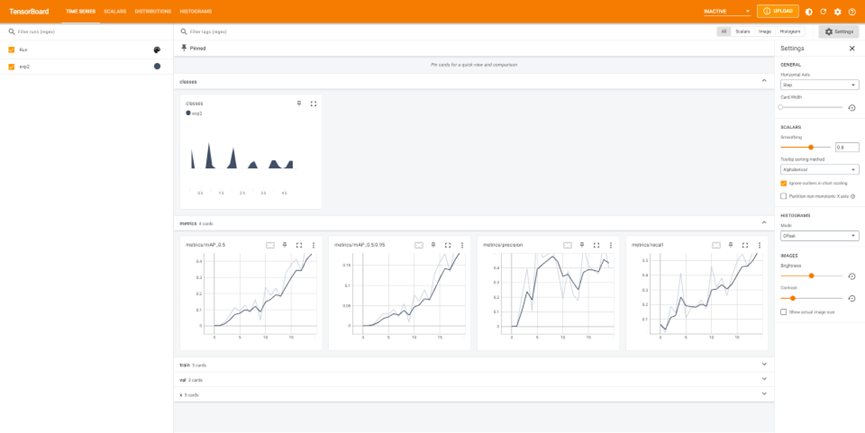
Task: Toggle the Settings pane button
Action: (x=839, y=32)
